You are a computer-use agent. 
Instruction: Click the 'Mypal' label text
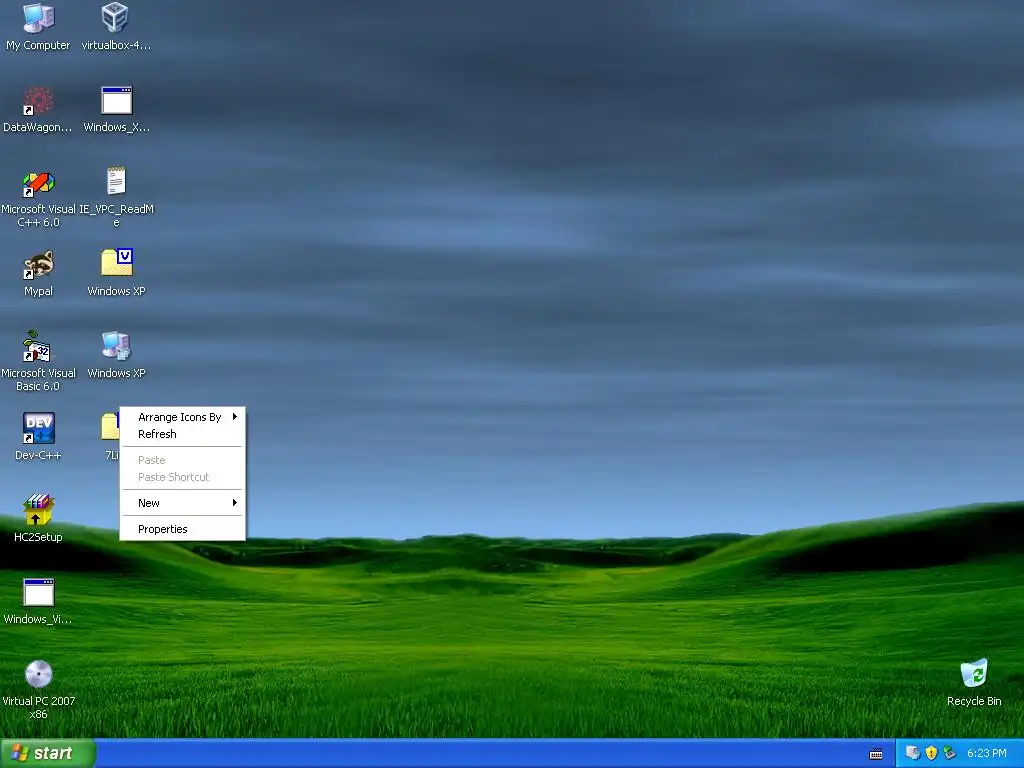(39, 291)
